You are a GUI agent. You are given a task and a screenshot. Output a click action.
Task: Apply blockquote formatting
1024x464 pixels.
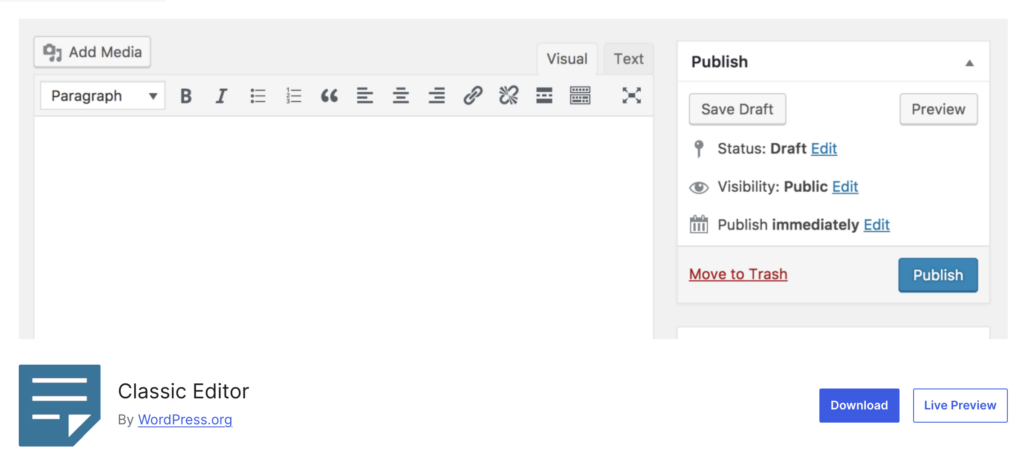(329, 96)
